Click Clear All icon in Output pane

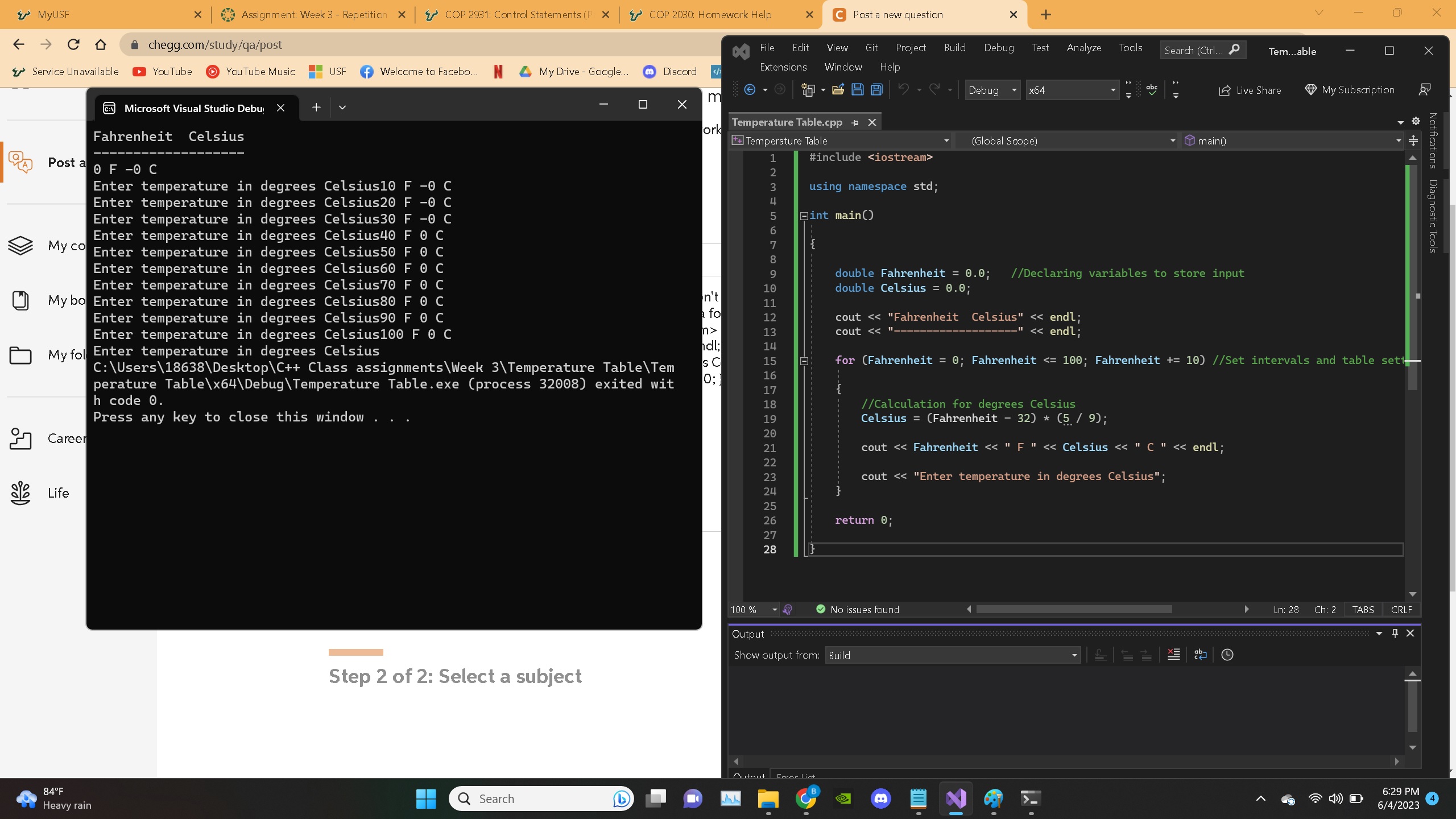pyautogui.click(x=1173, y=655)
